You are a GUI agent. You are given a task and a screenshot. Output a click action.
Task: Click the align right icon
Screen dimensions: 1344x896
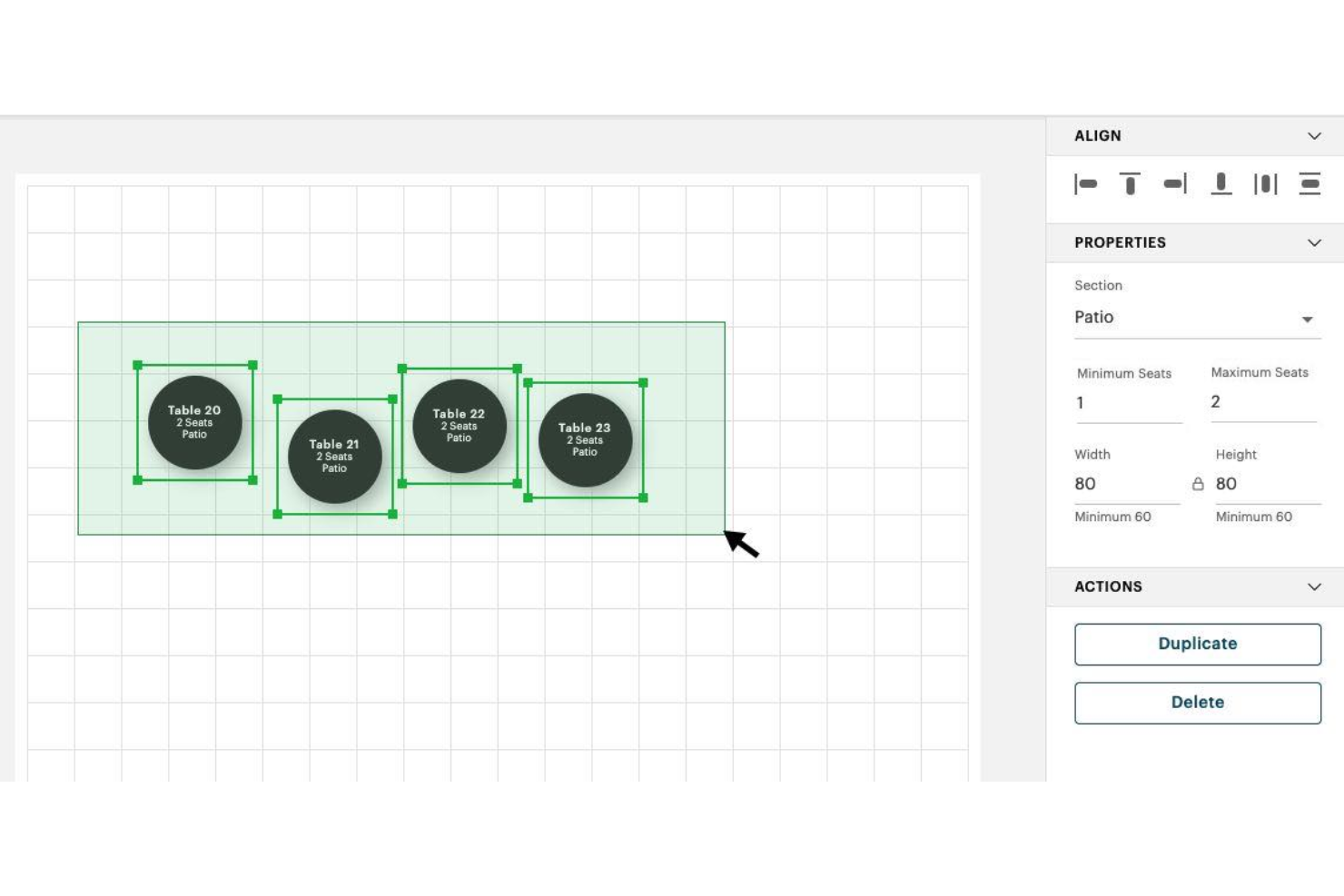(1175, 184)
